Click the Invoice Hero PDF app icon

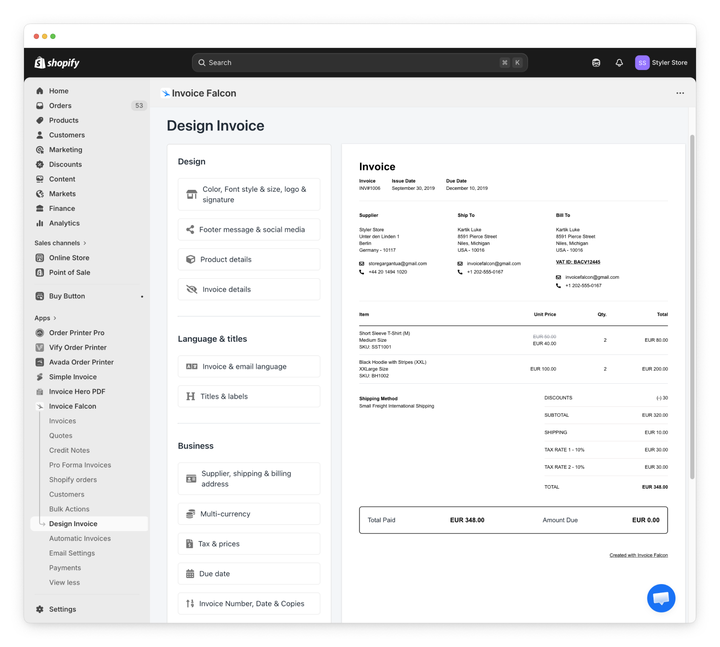[40, 392]
